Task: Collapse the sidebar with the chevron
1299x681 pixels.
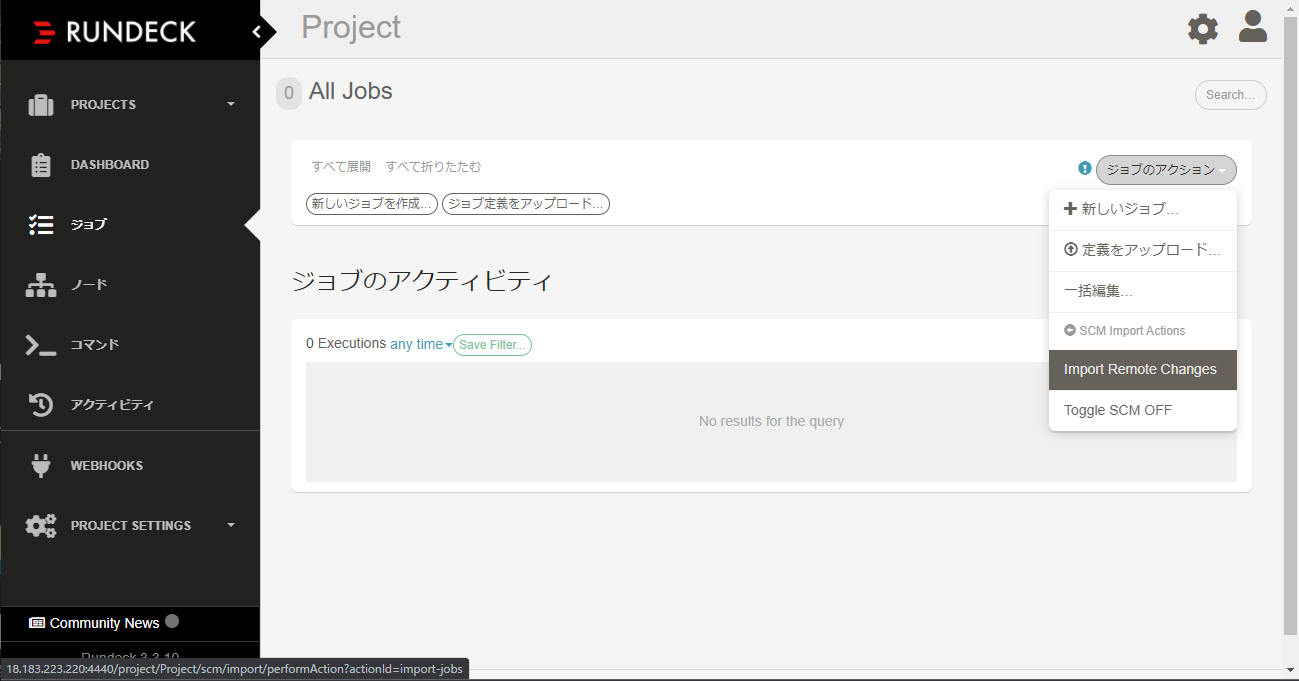Action: [x=257, y=32]
